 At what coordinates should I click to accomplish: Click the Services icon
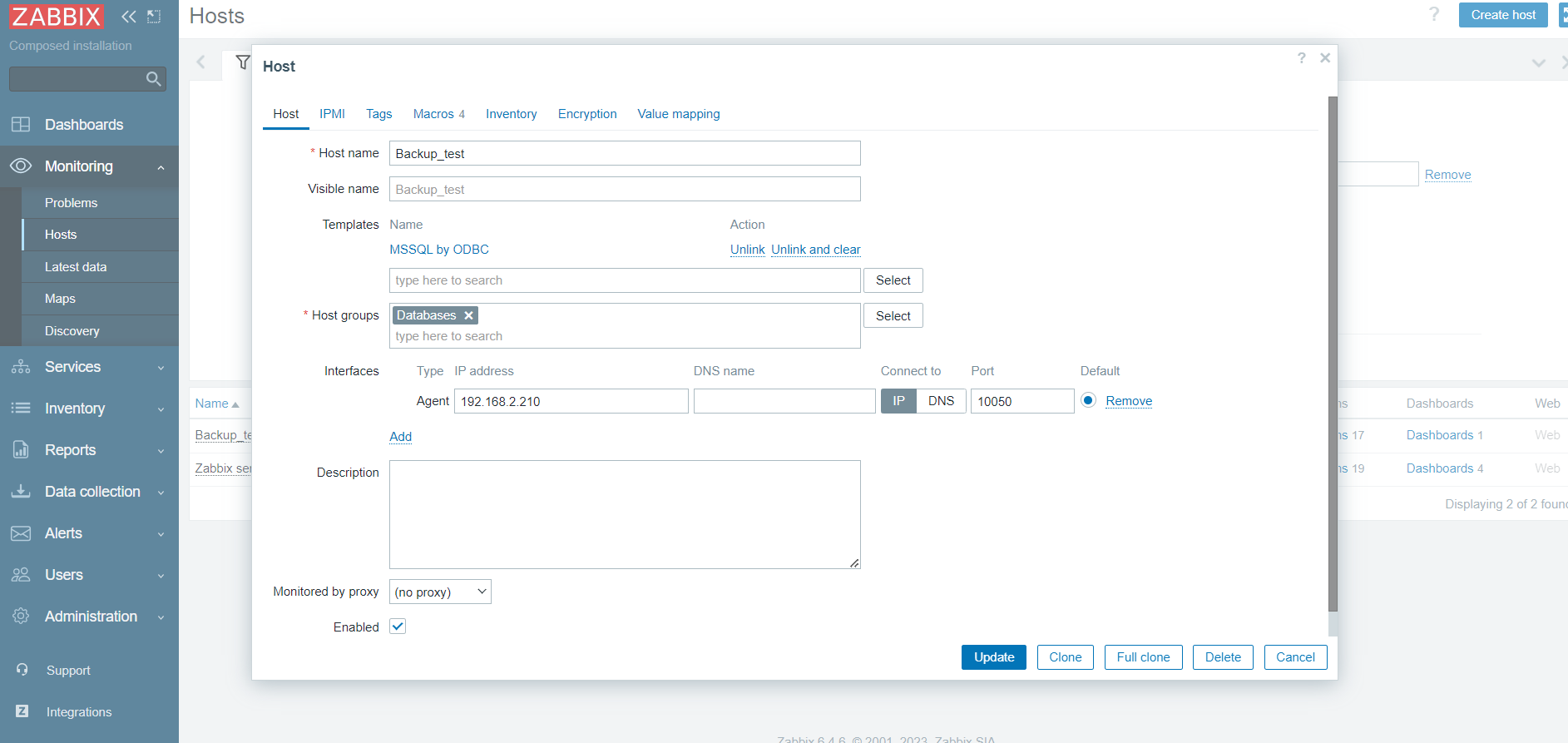pyautogui.click(x=21, y=367)
